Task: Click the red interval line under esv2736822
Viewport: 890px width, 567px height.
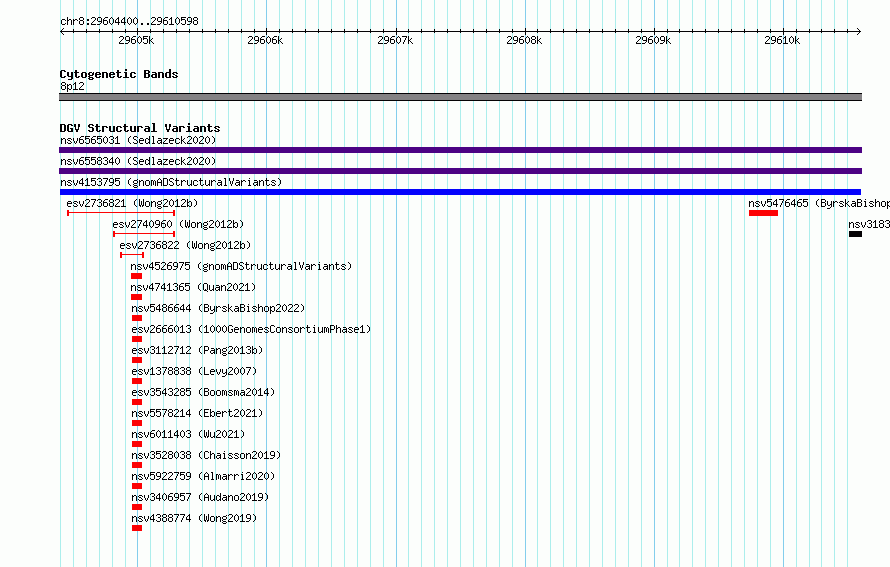Action: coord(132,255)
